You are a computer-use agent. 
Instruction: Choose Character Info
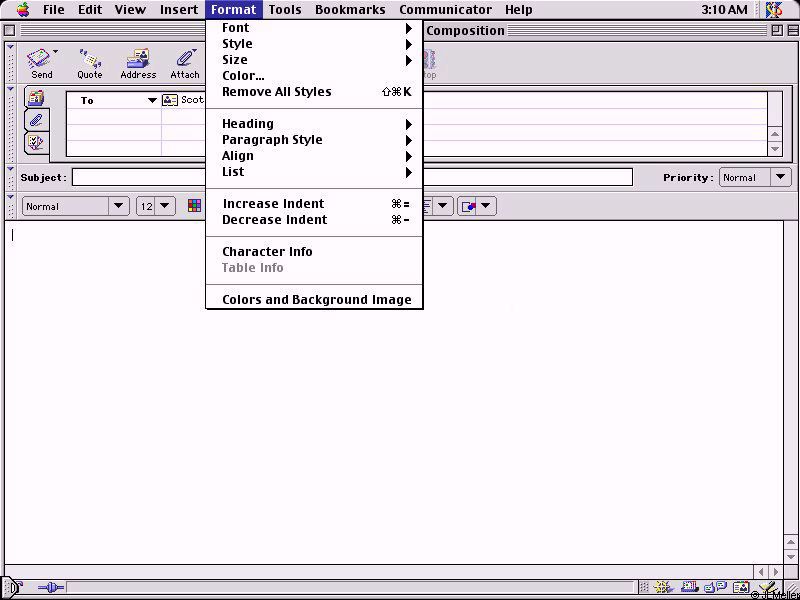click(314, 252)
